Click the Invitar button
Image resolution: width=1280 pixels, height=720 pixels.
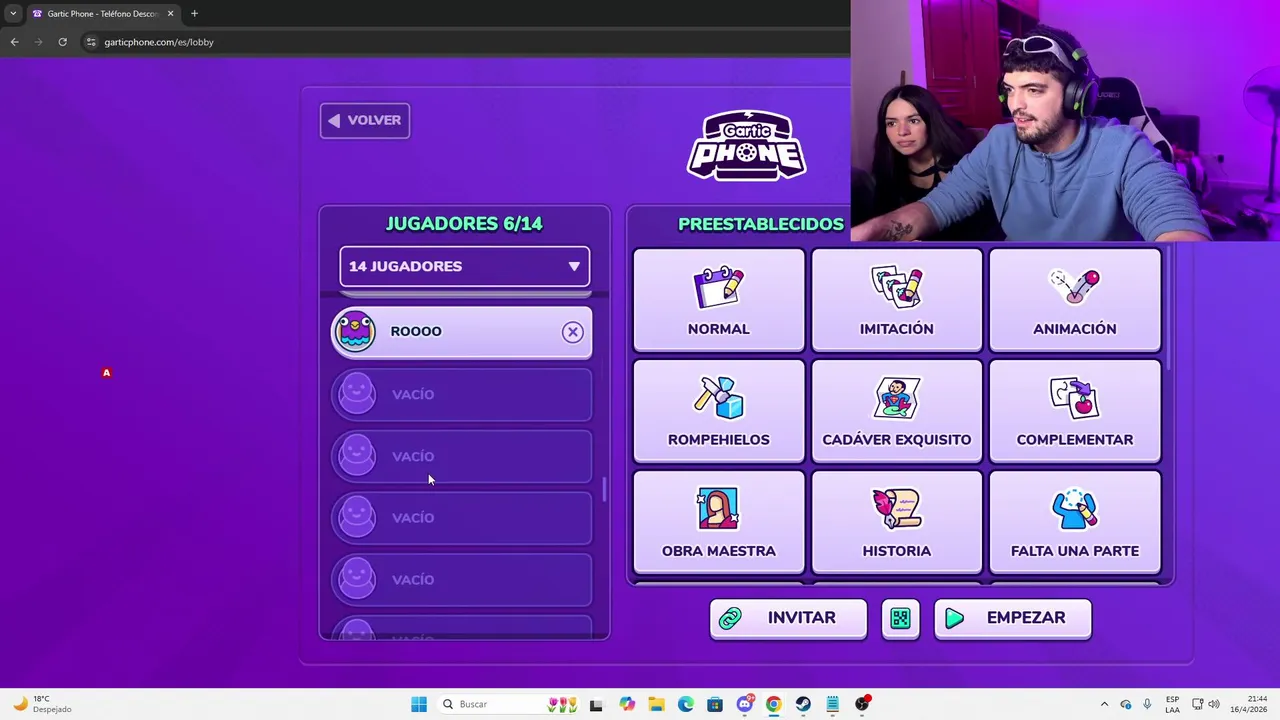point(788,618)
